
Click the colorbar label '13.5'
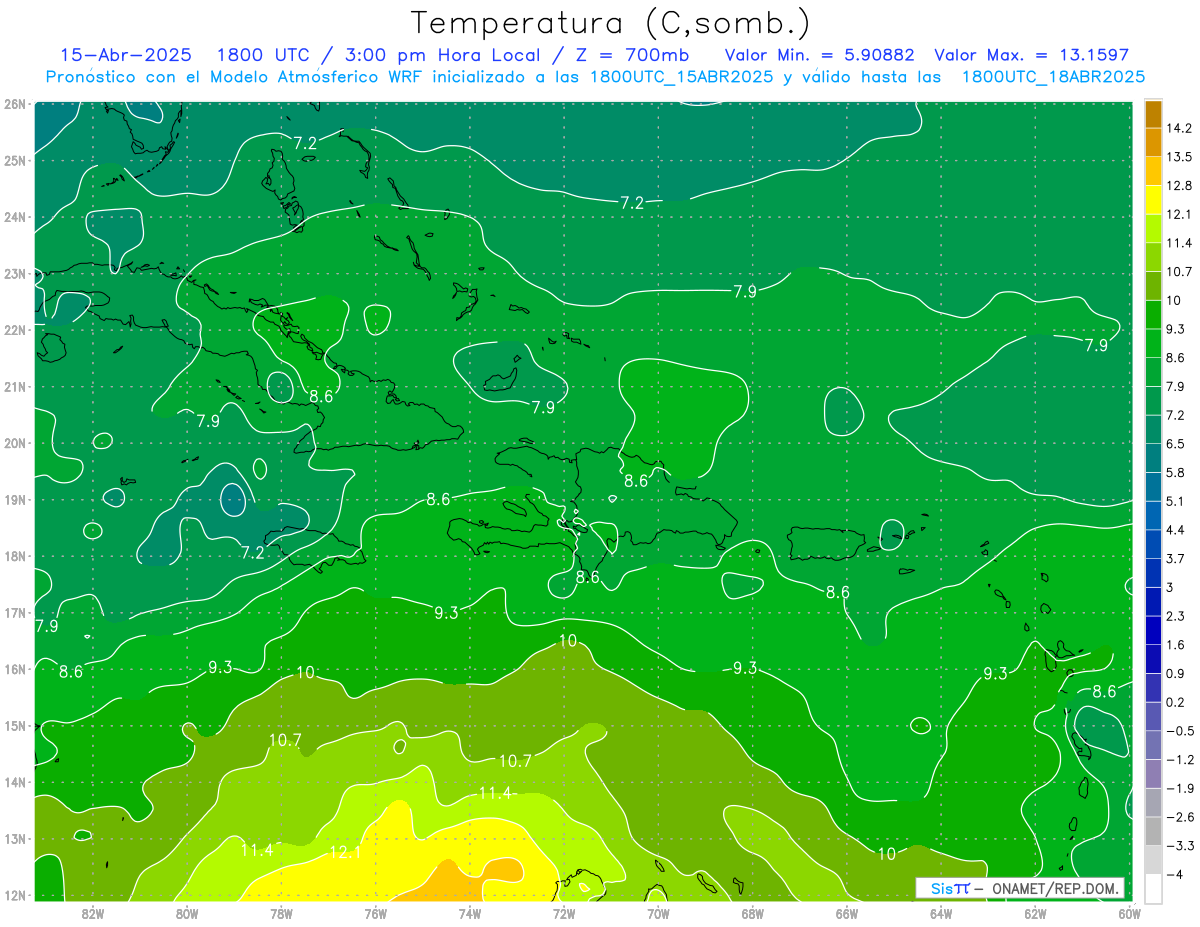coord(1179,157)
